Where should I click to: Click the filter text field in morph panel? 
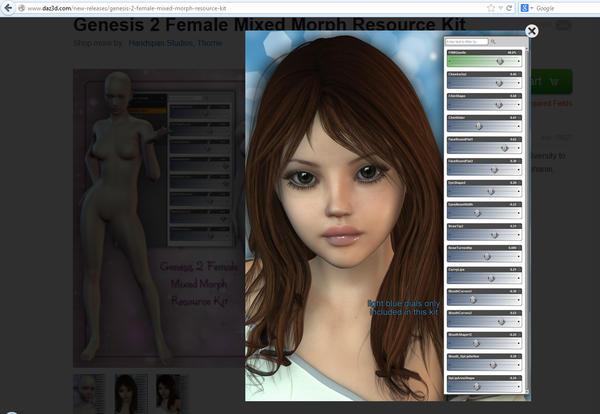click(467, 41)
